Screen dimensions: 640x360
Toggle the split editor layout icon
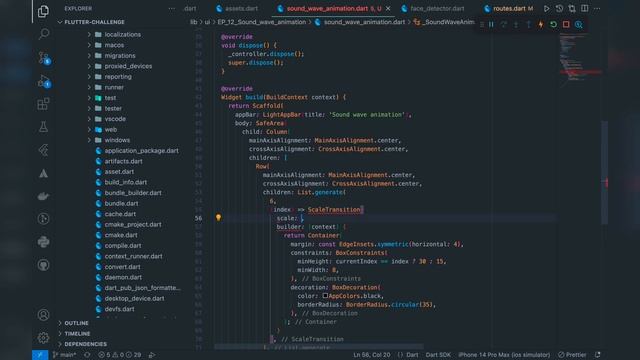[x=584, y=9]
